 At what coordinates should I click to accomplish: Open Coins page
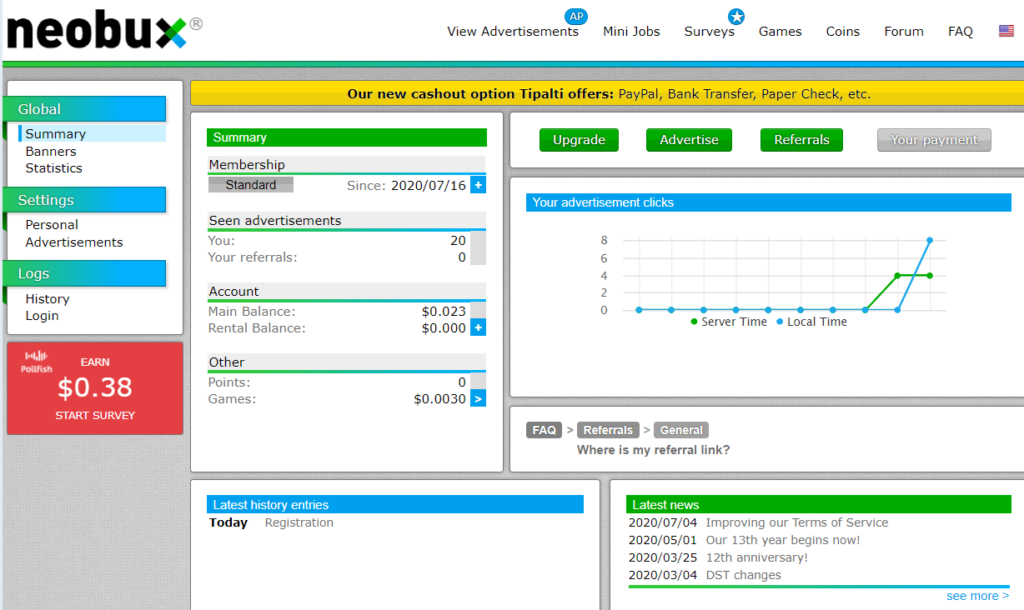coord(842,31)
